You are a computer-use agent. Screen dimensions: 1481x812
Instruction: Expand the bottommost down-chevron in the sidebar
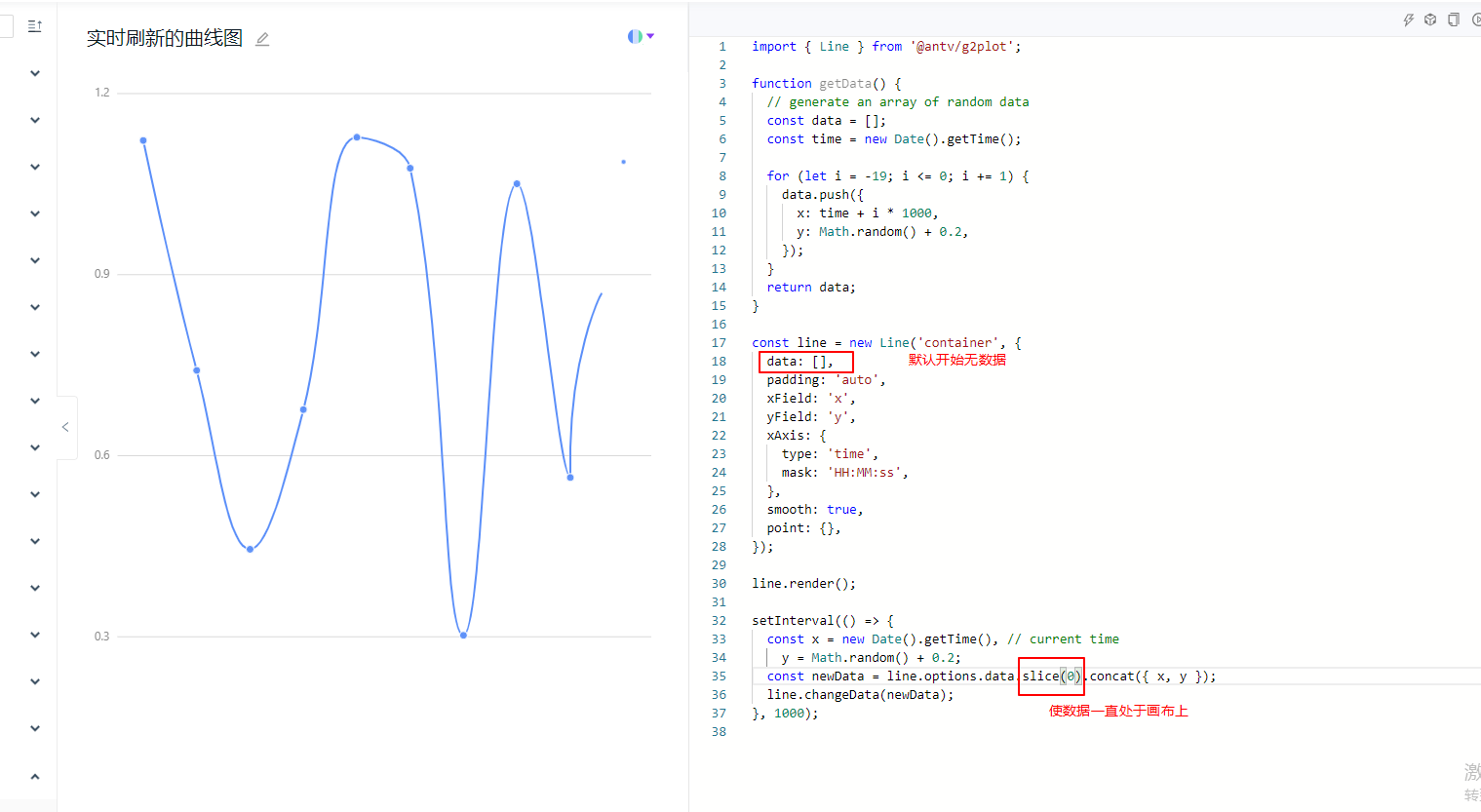tap(34, 728)
